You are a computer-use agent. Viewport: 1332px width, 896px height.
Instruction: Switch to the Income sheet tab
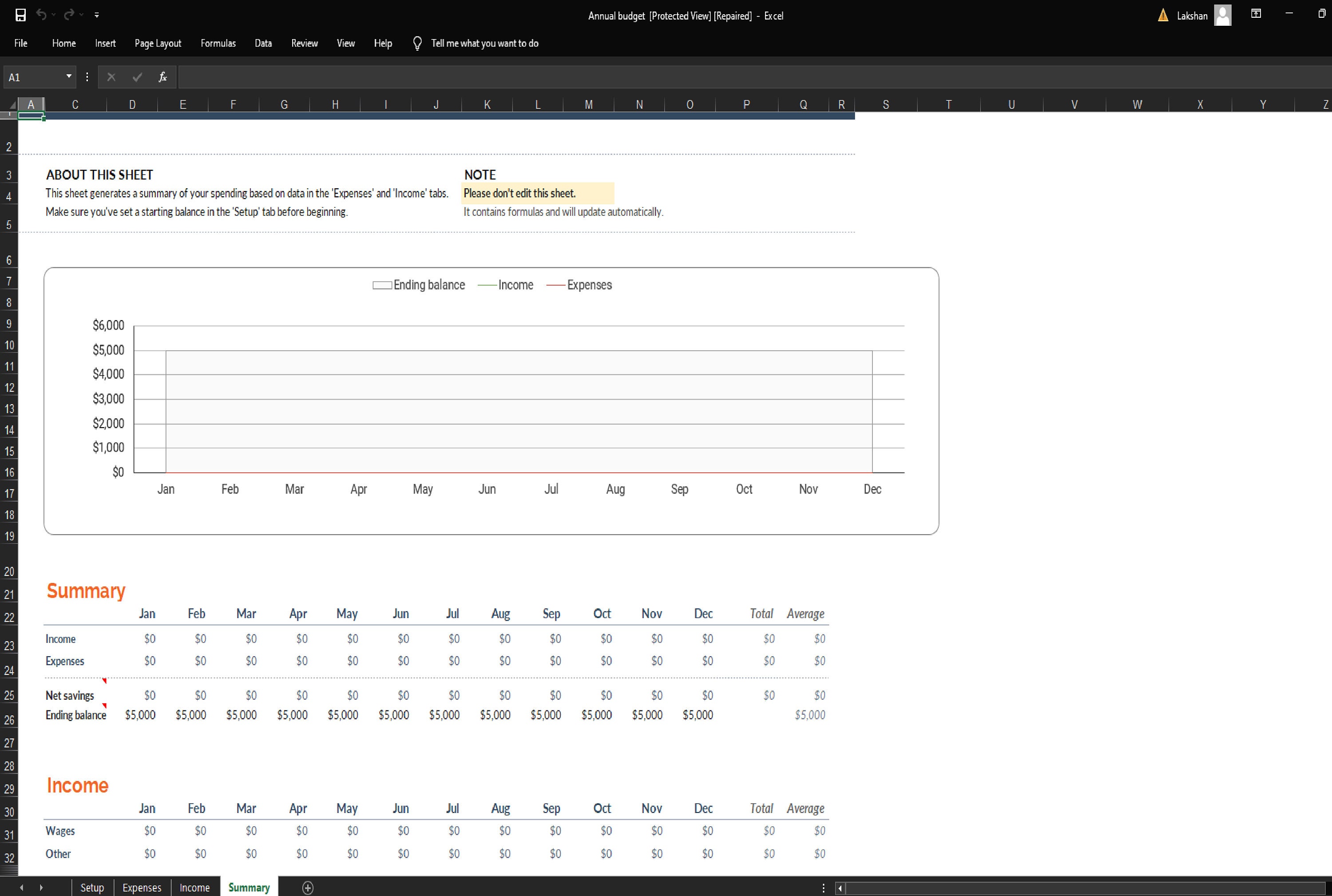pos(195,888)
